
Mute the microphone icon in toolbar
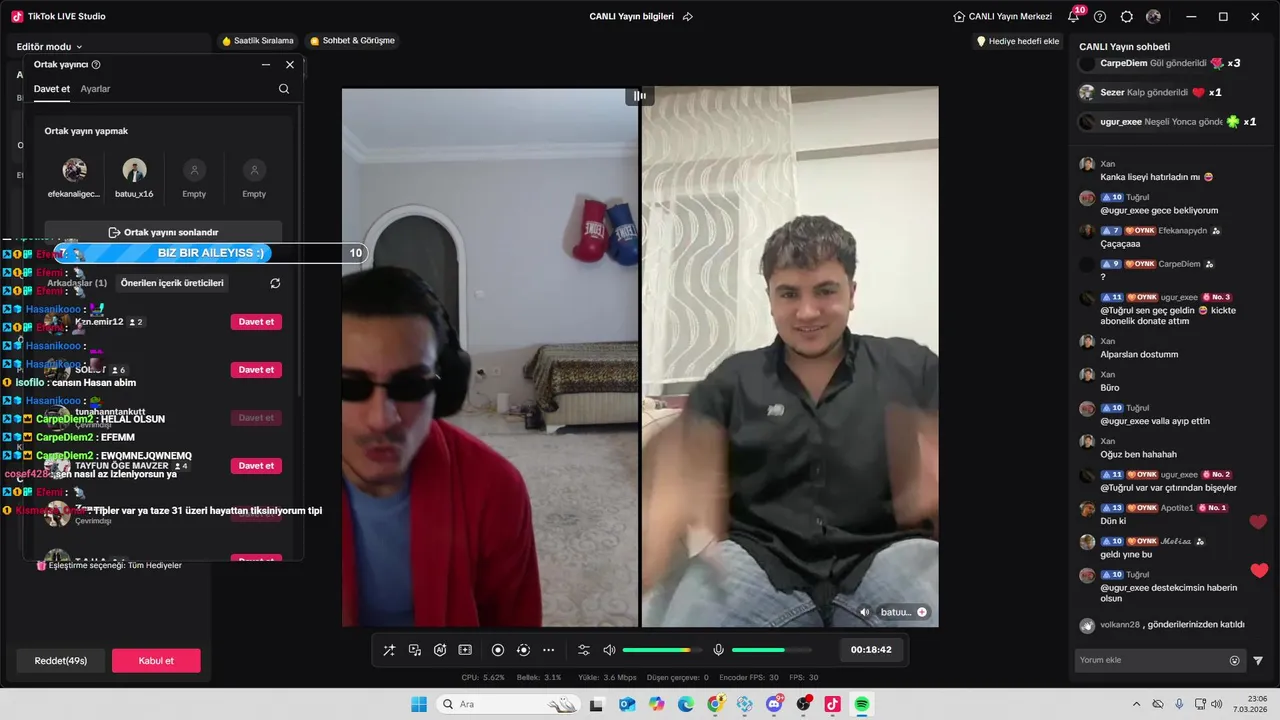[718, 650]
